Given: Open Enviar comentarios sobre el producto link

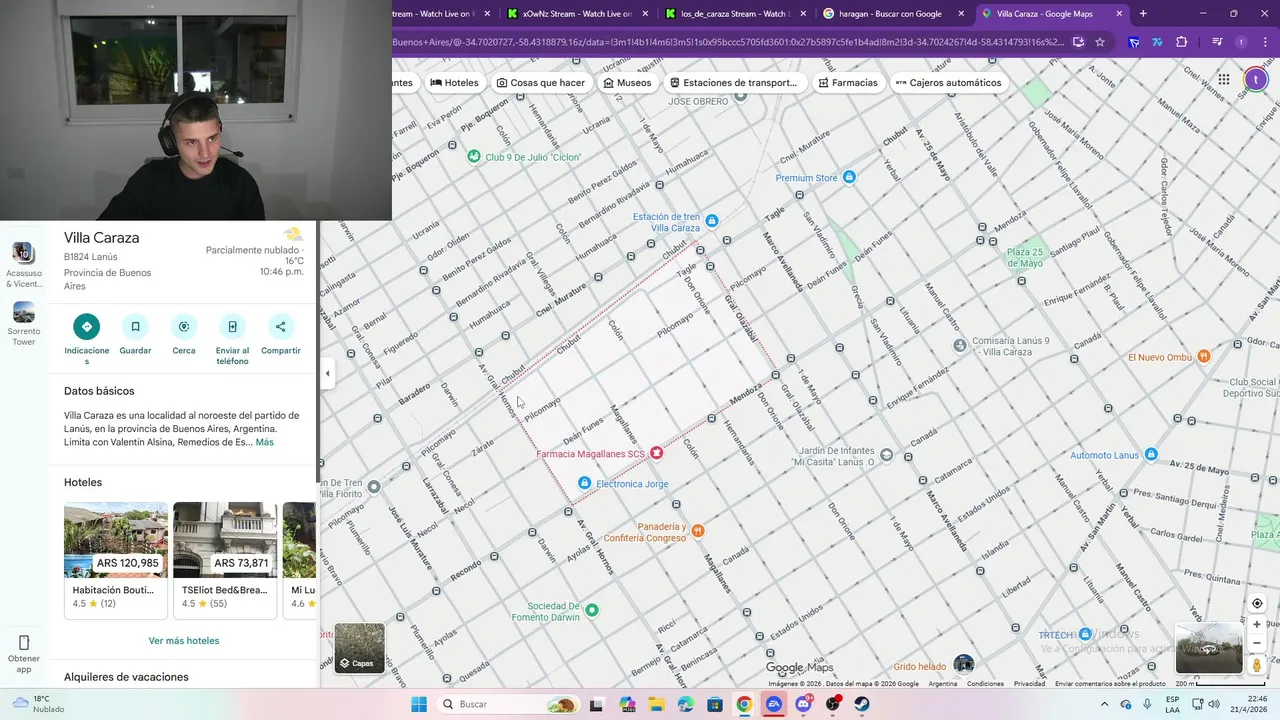Looking at the screenshot, I should point(1110,684).
